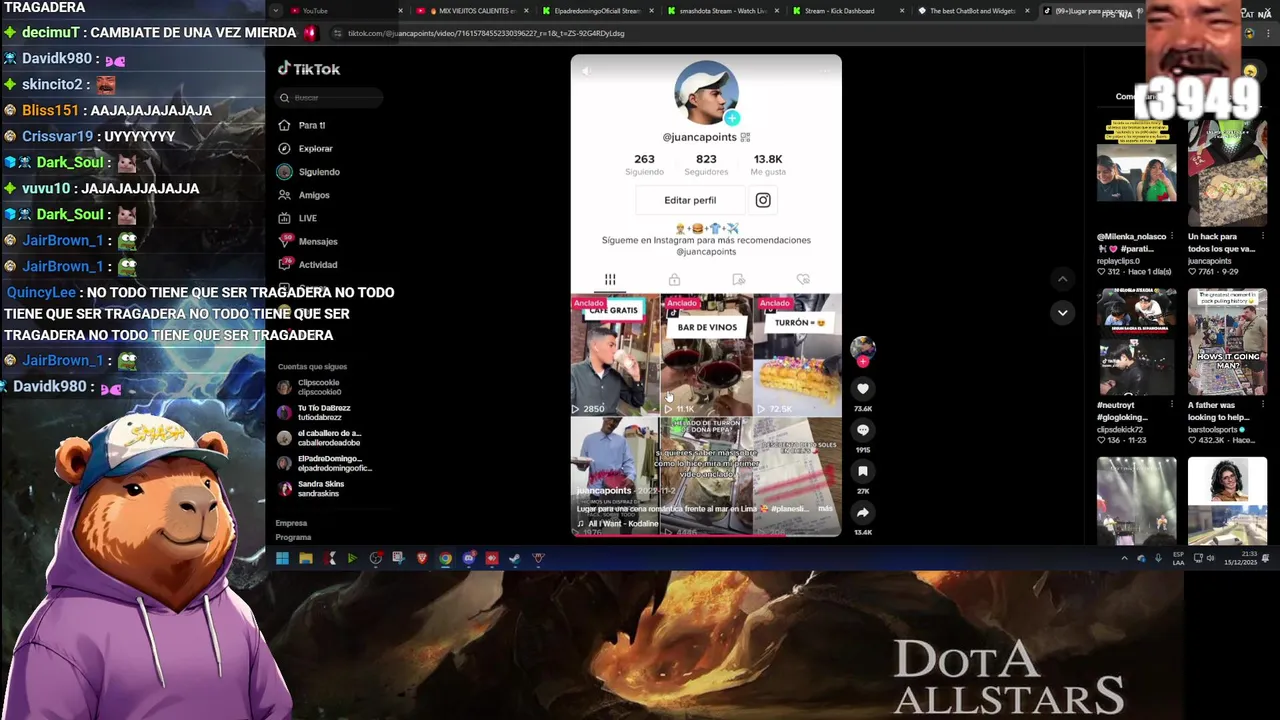The image size is (1280, 720).
Task: Open the video three-dots options menu
Action: [x=827, y=71]
